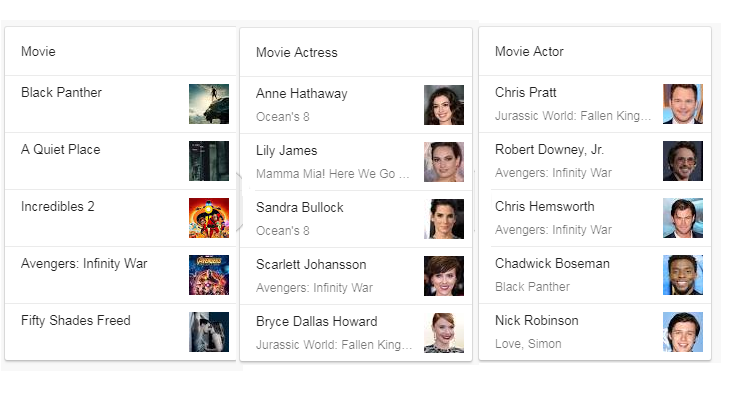Screen dimensions: 731x400
Task: Click the Movie card header
Action: coord(120,51)
